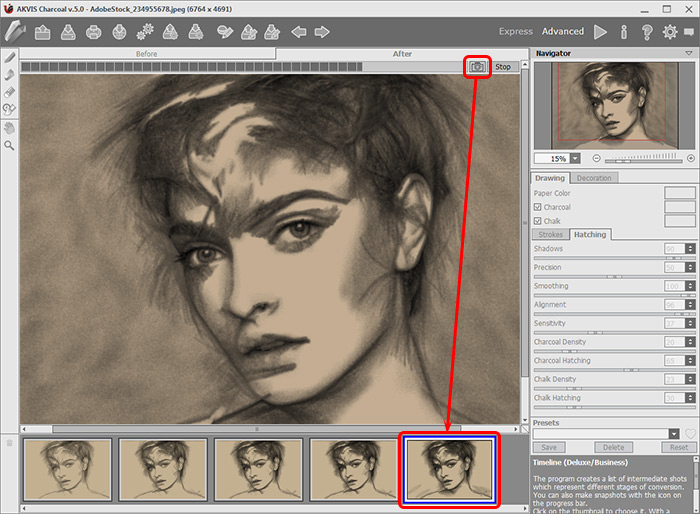Click the Redo right arrow
Viewport: 700px width, 514px height.
(x=322, y=32)
